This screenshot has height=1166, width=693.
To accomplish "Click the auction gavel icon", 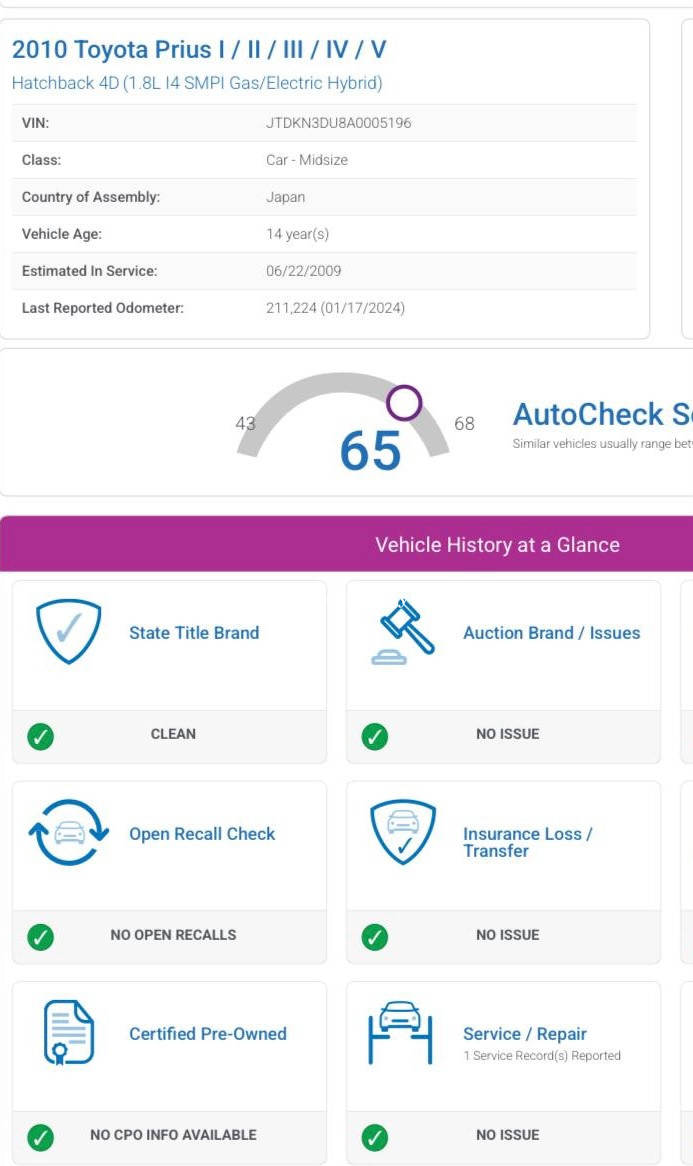I will [x=402, y=631].
